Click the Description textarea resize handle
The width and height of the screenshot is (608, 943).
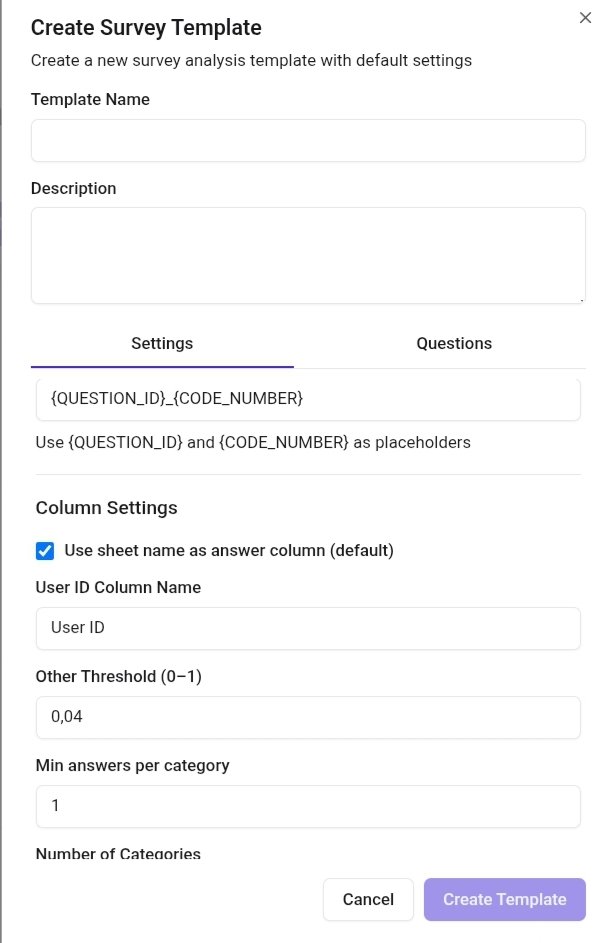pos(580,298)
